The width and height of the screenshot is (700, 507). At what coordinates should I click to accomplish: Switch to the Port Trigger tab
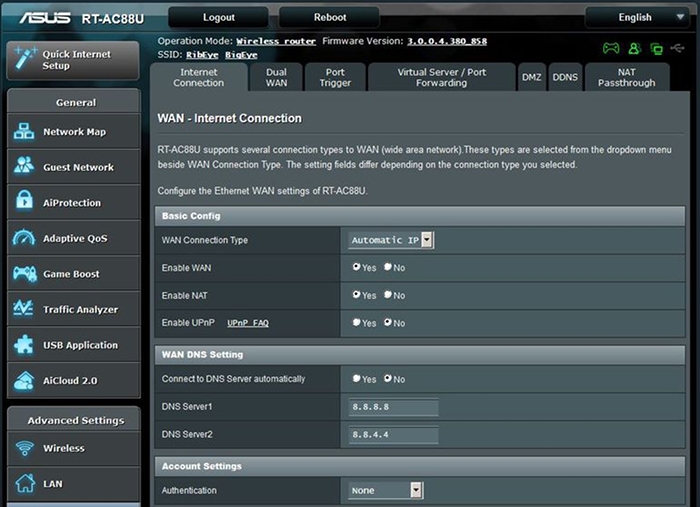[335, 77]
